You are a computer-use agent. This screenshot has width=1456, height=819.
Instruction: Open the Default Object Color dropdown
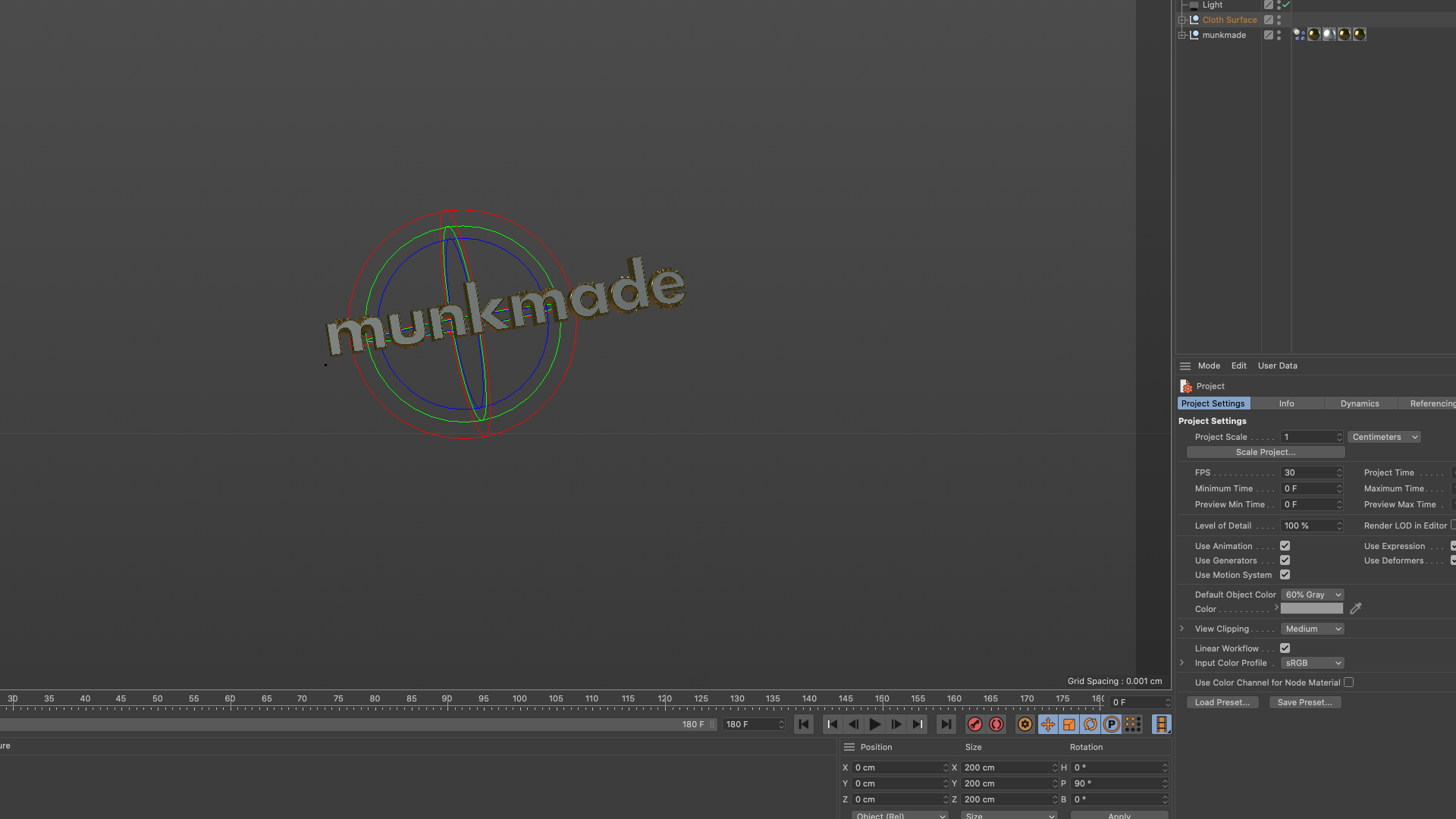tap(1312, 595)
